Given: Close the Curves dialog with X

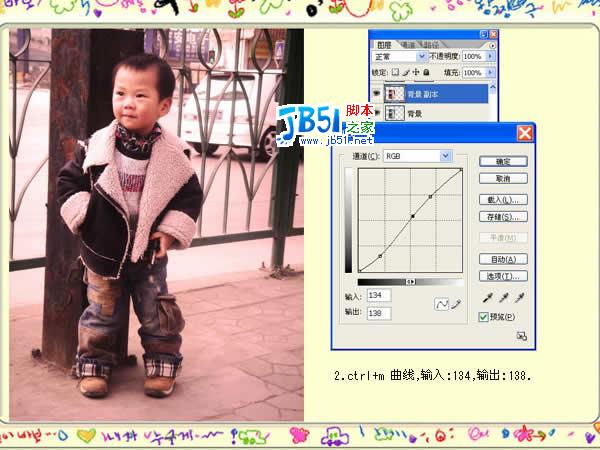Looking at the screenshot, I should pos(525,134).
